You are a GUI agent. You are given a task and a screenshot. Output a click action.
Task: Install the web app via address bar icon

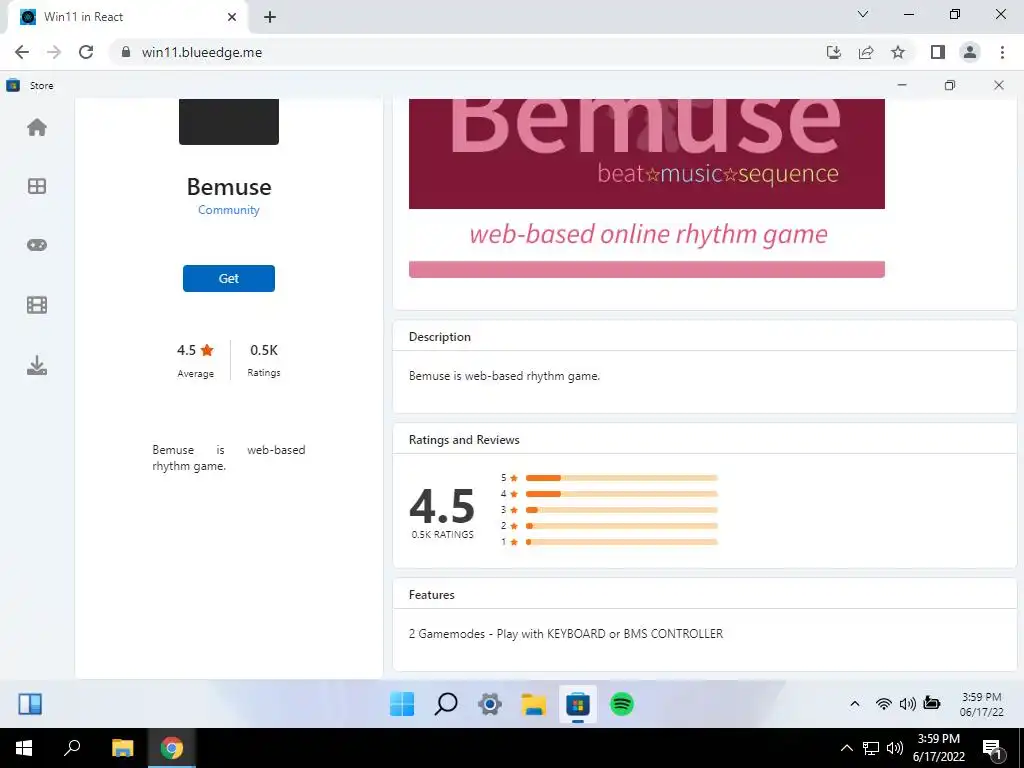click(834, 52)
